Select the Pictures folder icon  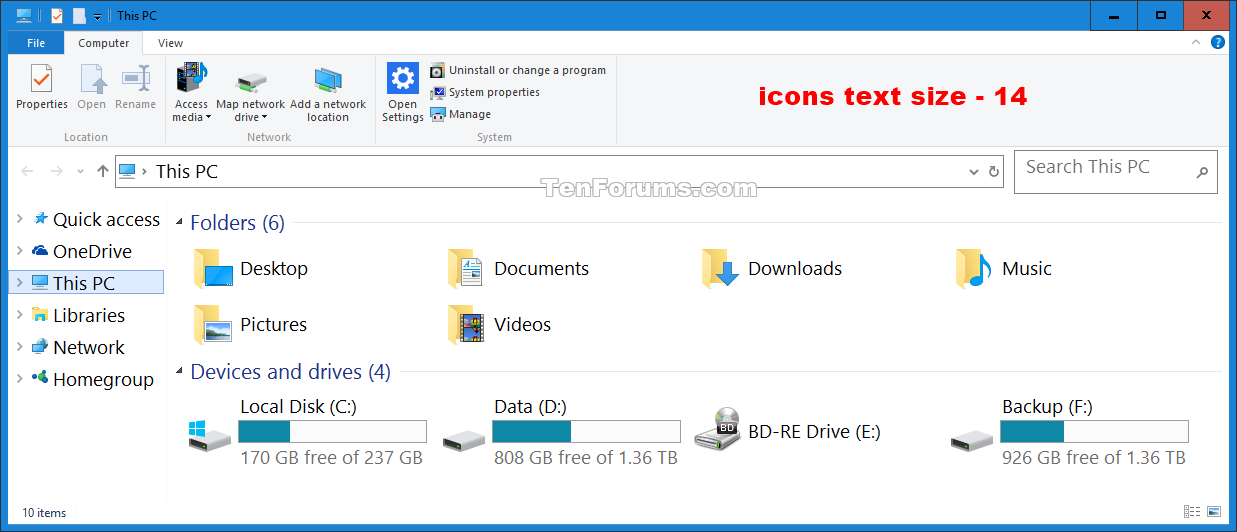(x=212, y=324)
